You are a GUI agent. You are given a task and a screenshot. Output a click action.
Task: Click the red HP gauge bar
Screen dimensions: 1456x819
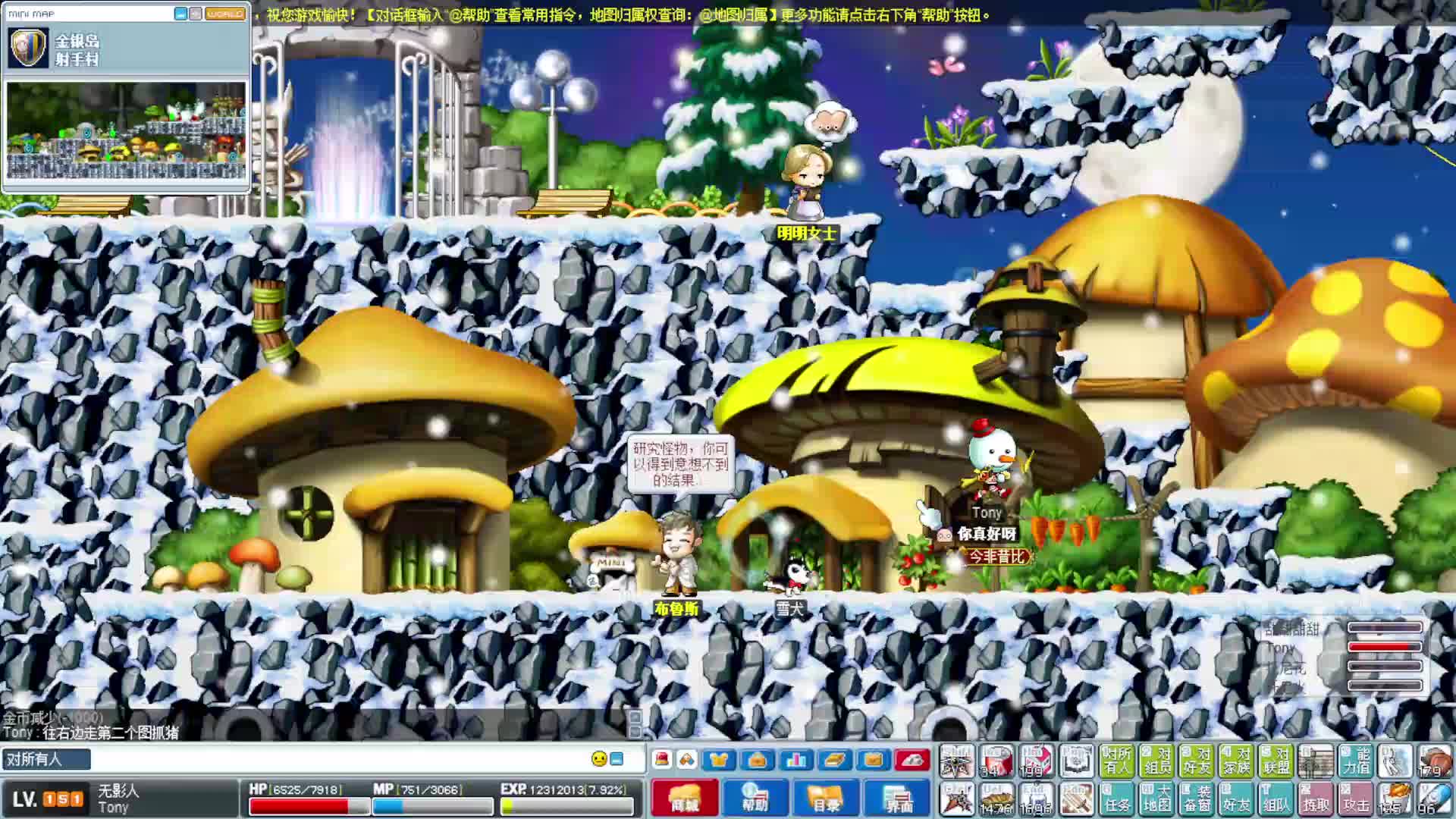(297, 806)
